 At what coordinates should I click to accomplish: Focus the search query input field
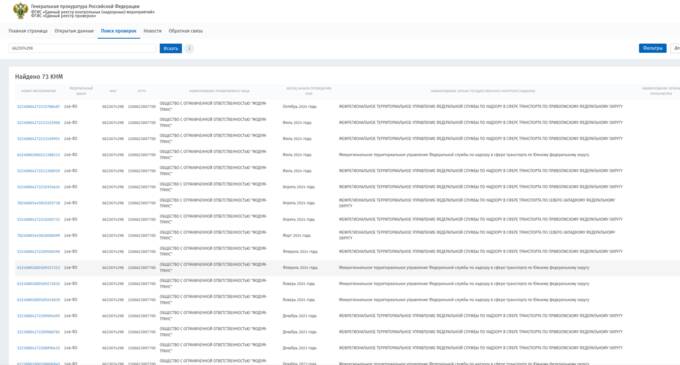tap(82, 49)
